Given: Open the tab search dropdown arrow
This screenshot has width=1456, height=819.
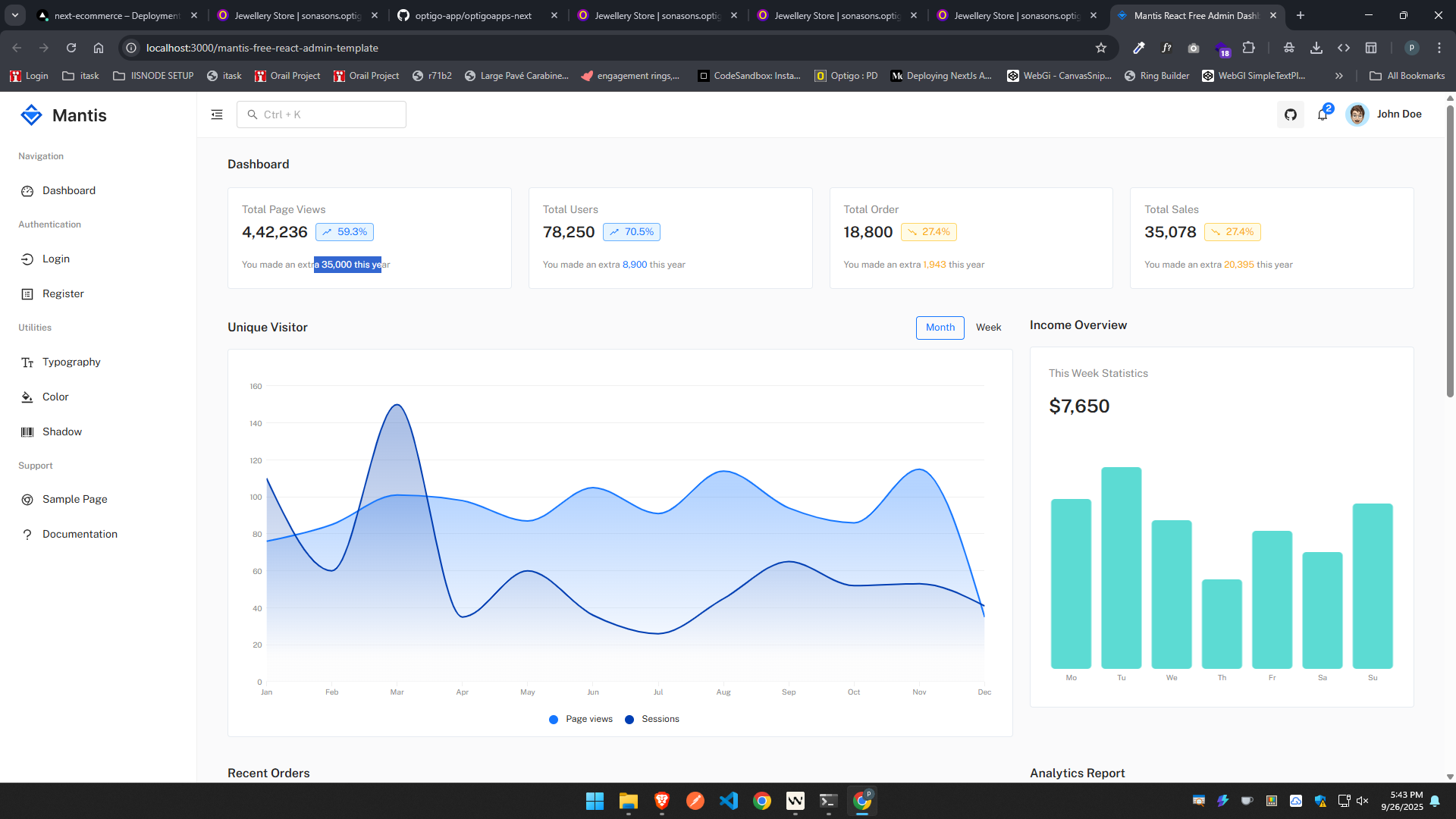Looking at the screenshot, I should coord(14,15).
